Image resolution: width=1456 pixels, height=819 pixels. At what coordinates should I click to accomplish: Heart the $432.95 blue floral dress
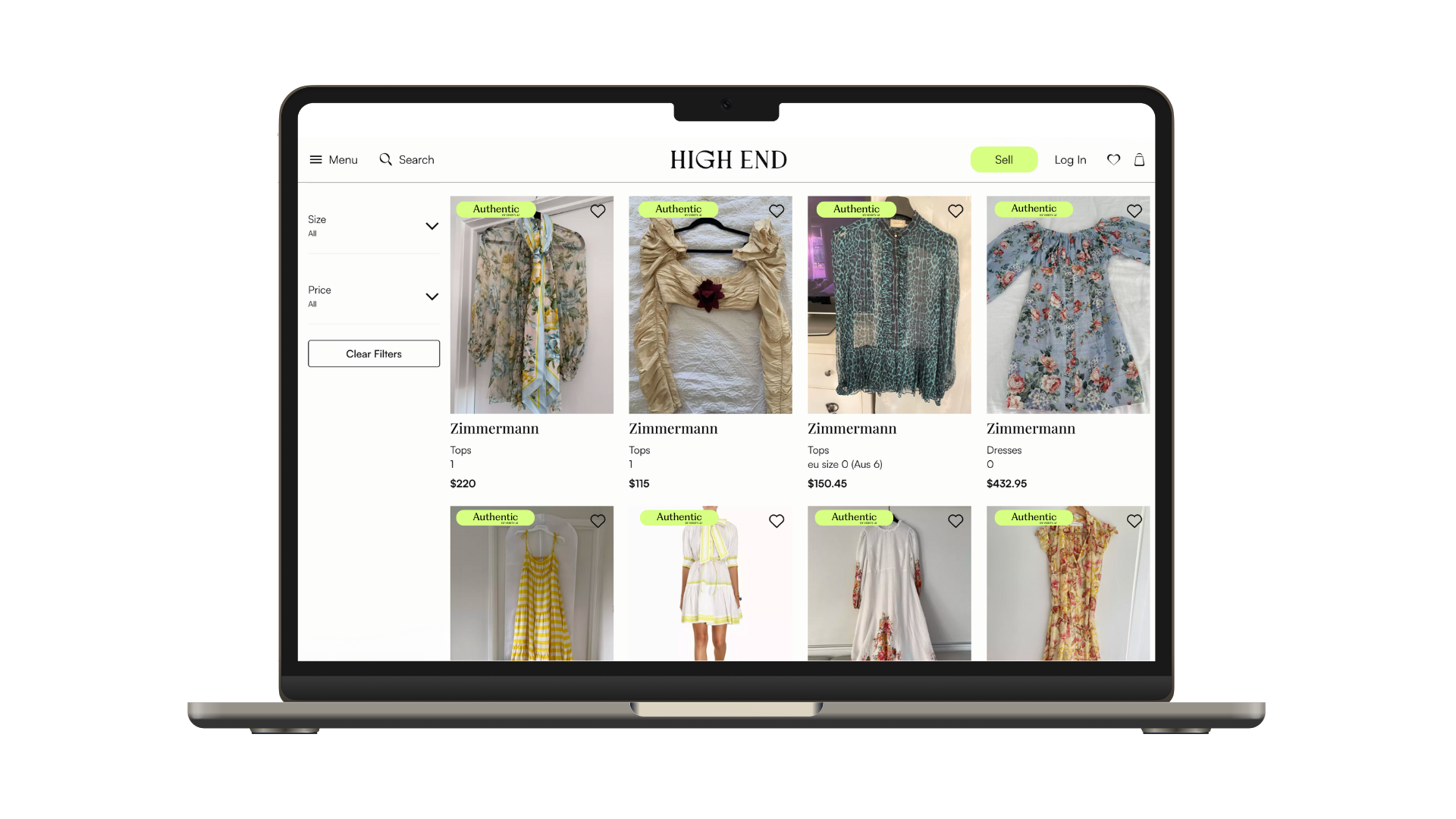pyautogui.click(x=1134, y=212)
